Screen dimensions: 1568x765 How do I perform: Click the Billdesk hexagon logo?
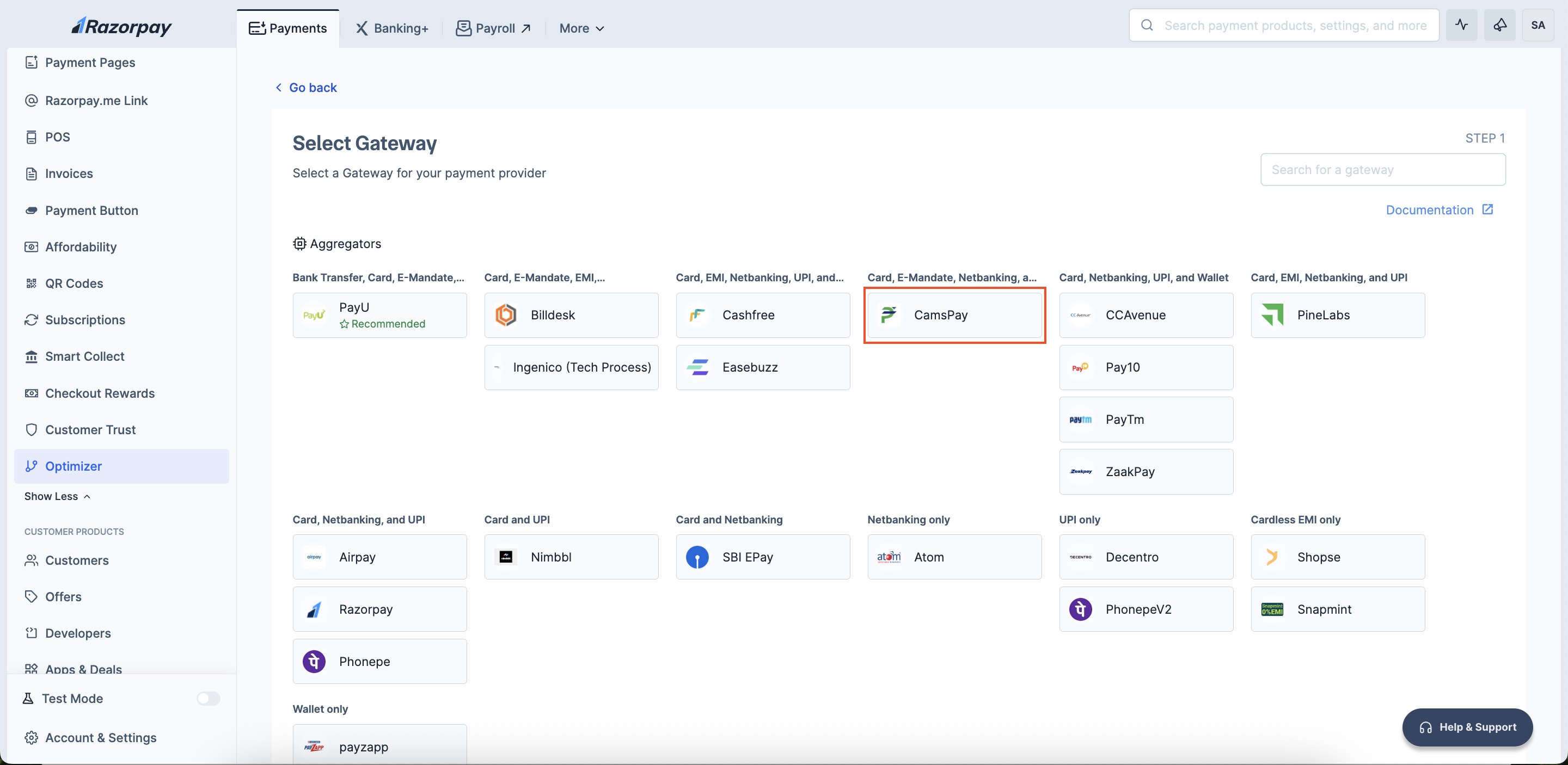506,315
